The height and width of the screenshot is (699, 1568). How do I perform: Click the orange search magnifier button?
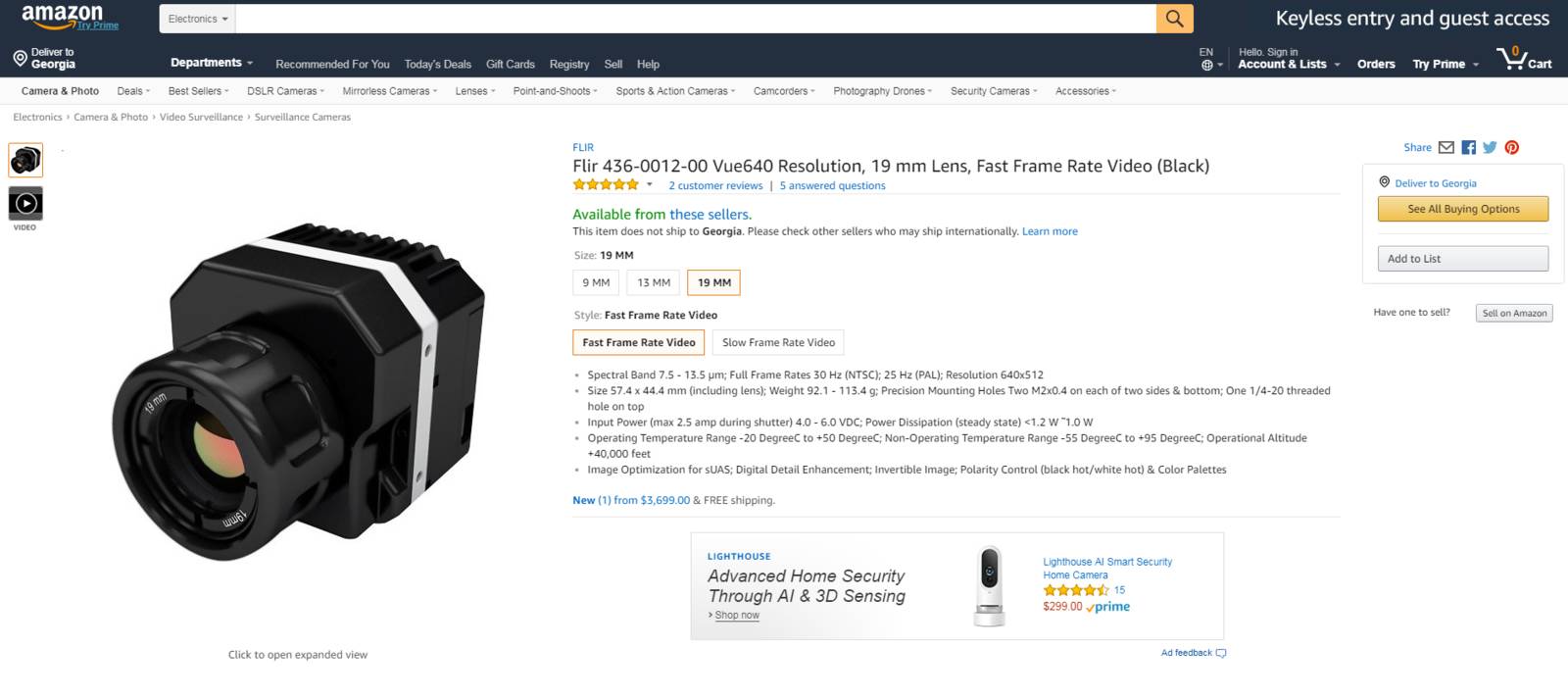click(x=1174, y=19)
